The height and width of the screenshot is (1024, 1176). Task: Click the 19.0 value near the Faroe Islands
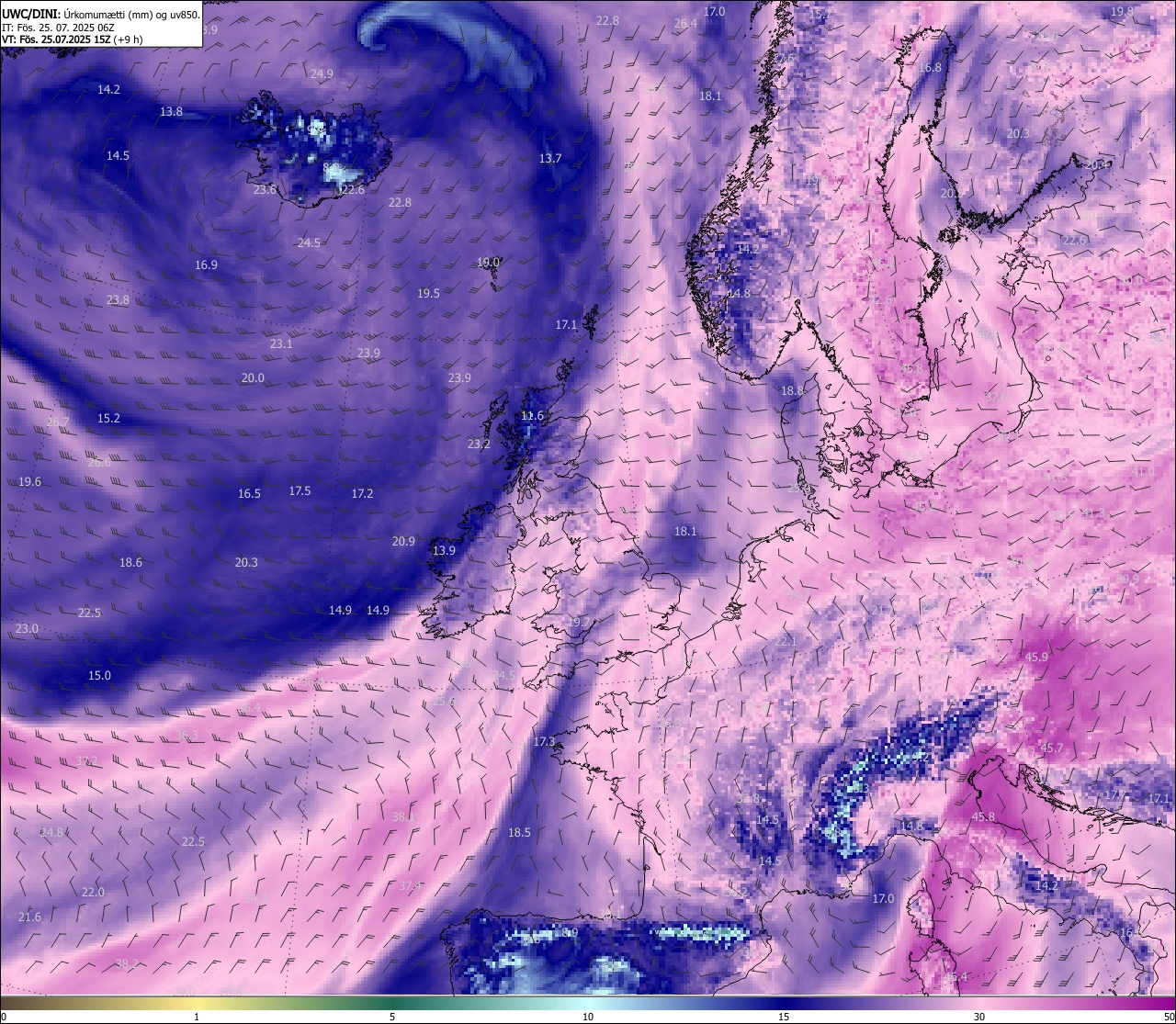pos(488,262)
